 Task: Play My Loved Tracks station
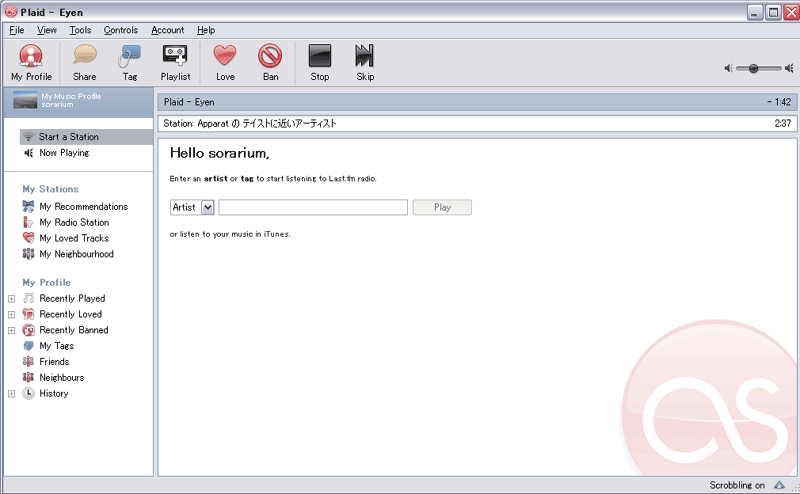point(74,238)
